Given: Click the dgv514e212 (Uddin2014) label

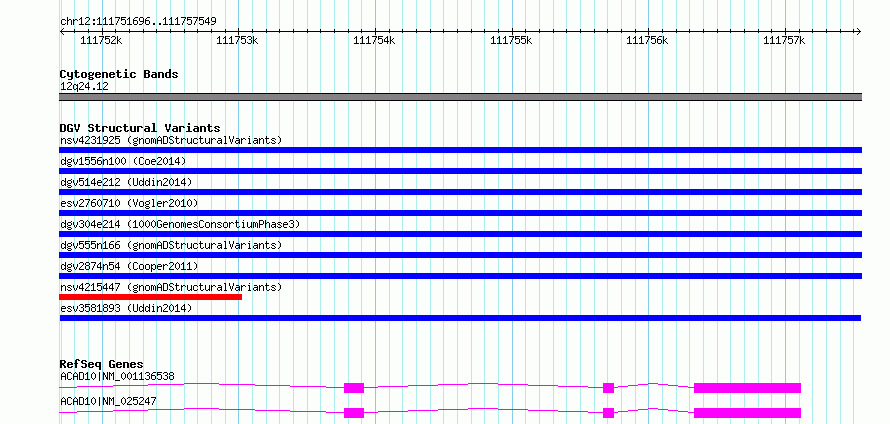Looking at the screenshot, I should [126, 182].
